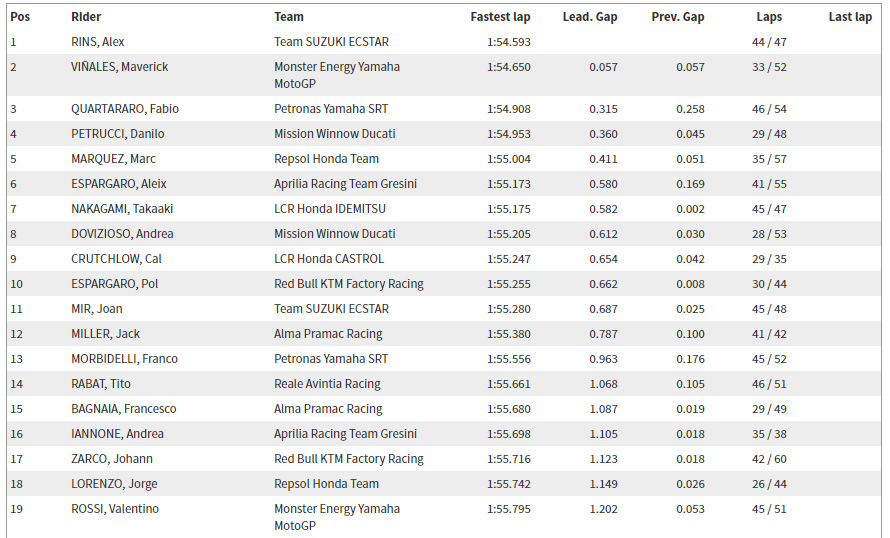Select LORENZO, Jorge in the table
The width and height of the screenshot is (890, 538).
[x=114, y=484]
